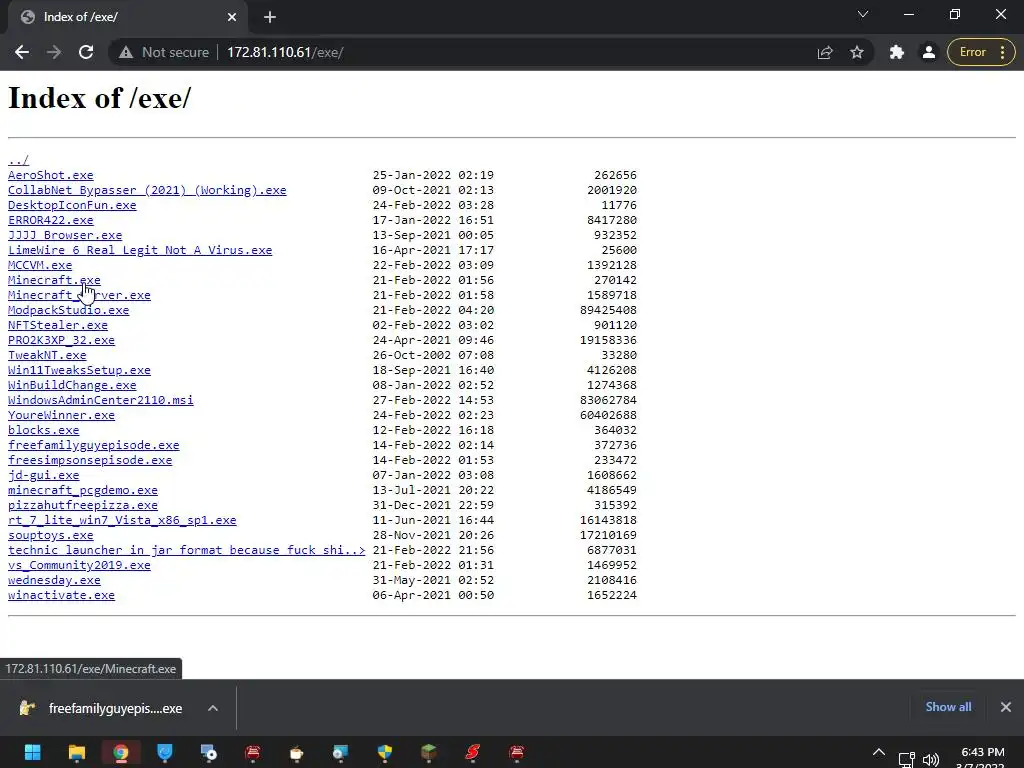Click freesimpsonsepisode.exe link
This screenshot has width=1024, height=768.
click(90, 460)
